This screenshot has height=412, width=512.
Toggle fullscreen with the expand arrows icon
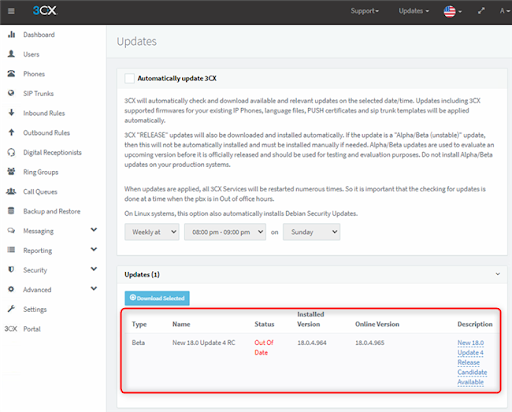481,11
